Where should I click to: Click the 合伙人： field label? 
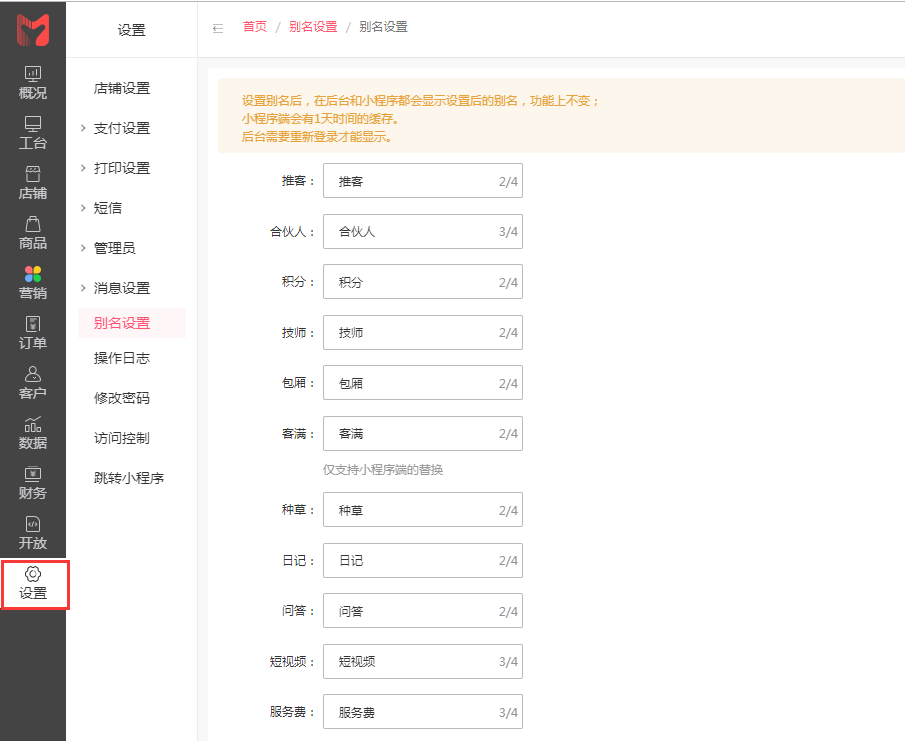point(293,231)
